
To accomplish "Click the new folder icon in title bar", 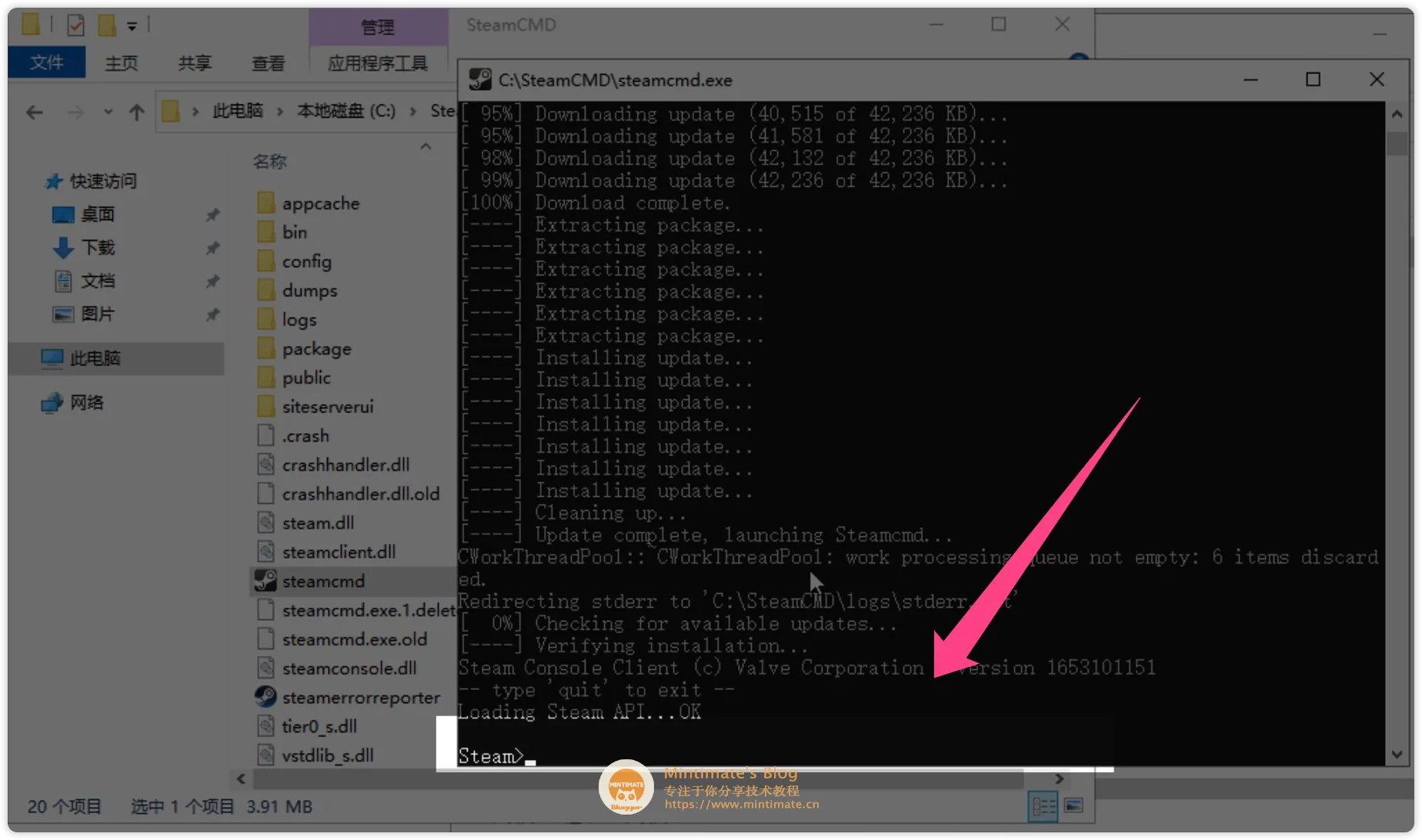I will point(106,26).
